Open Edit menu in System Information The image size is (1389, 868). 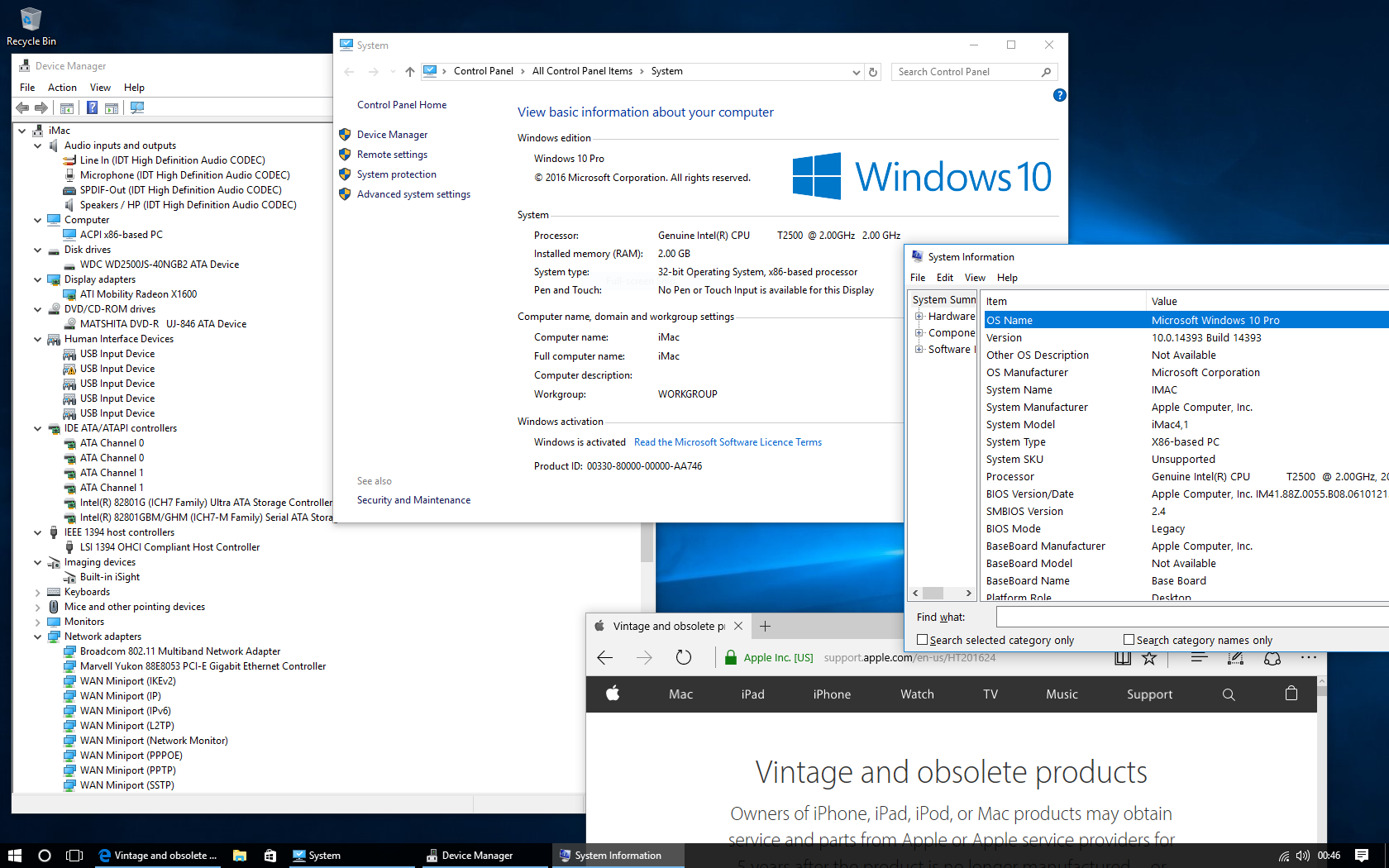(944, 278)
